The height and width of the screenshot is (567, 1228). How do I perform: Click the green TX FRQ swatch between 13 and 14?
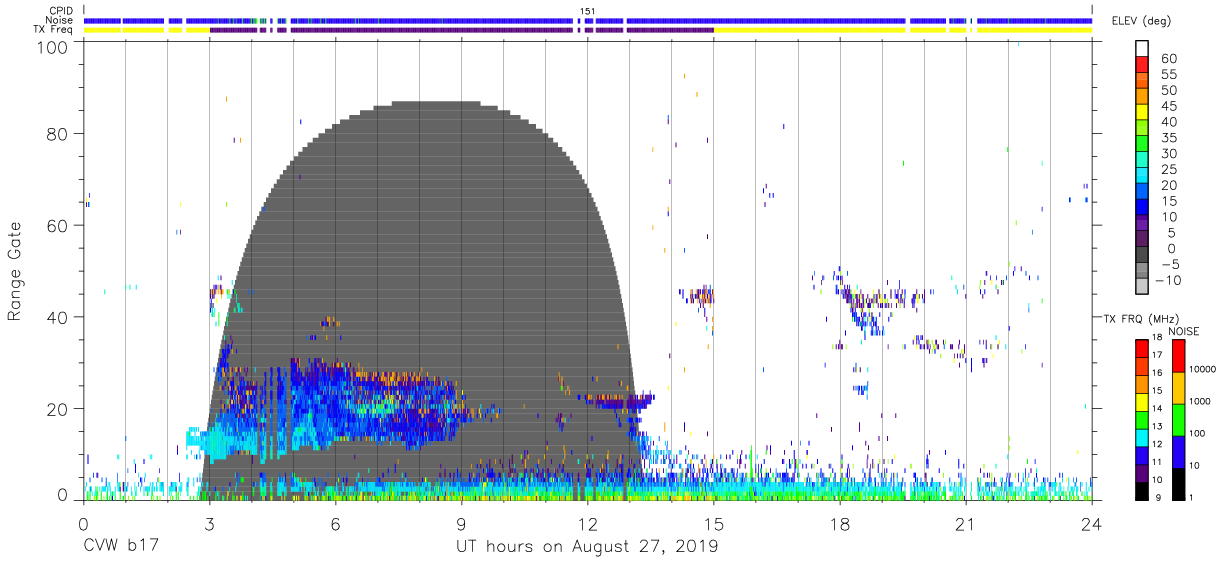1142,419
